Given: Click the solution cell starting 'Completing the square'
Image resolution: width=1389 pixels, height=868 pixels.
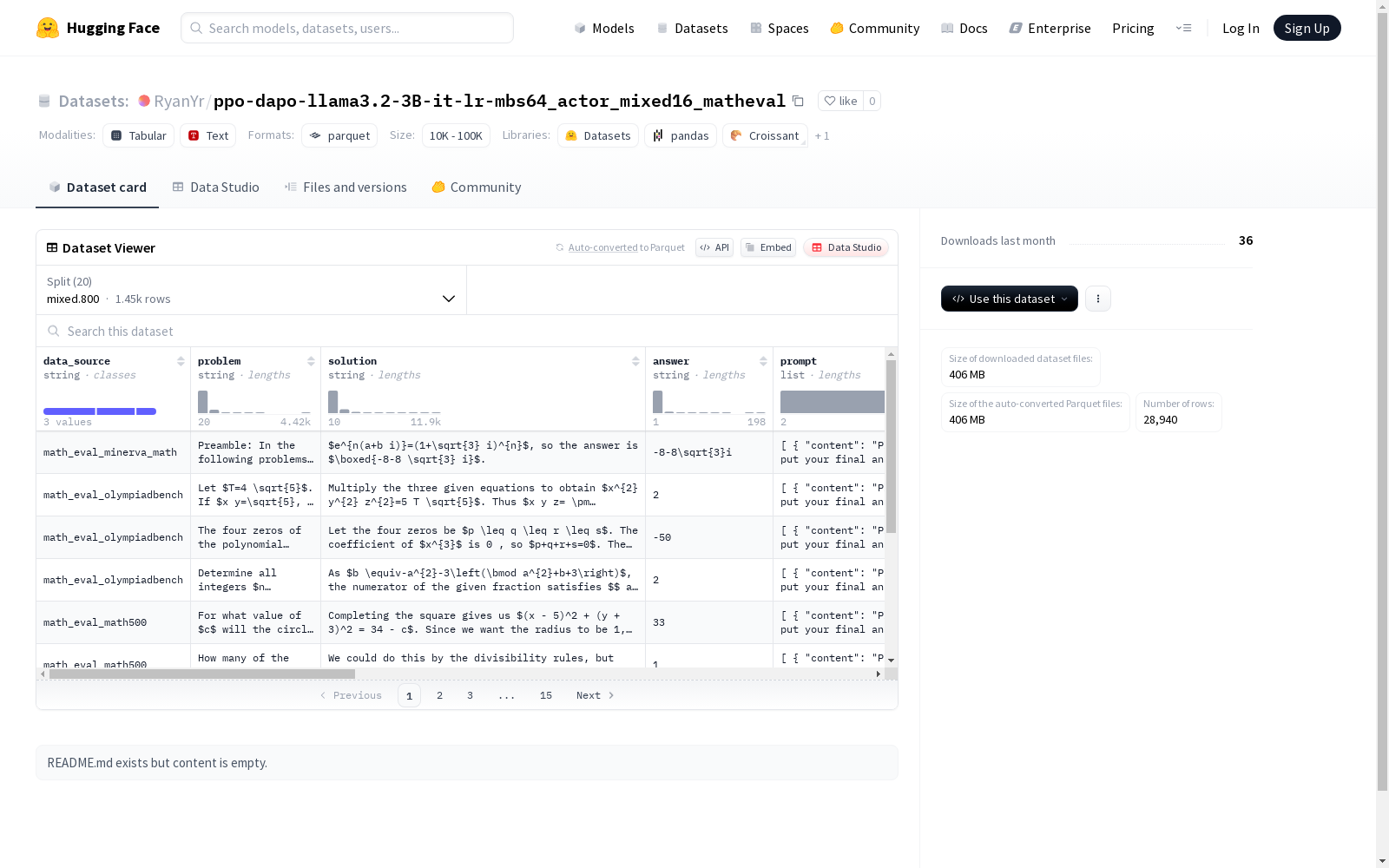Looking at the screenshot, I should click(x=483, y=622).
